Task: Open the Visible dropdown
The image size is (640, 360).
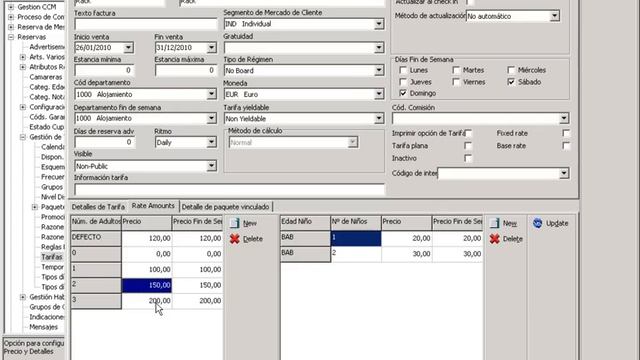Action: click(x=211, y=166)
